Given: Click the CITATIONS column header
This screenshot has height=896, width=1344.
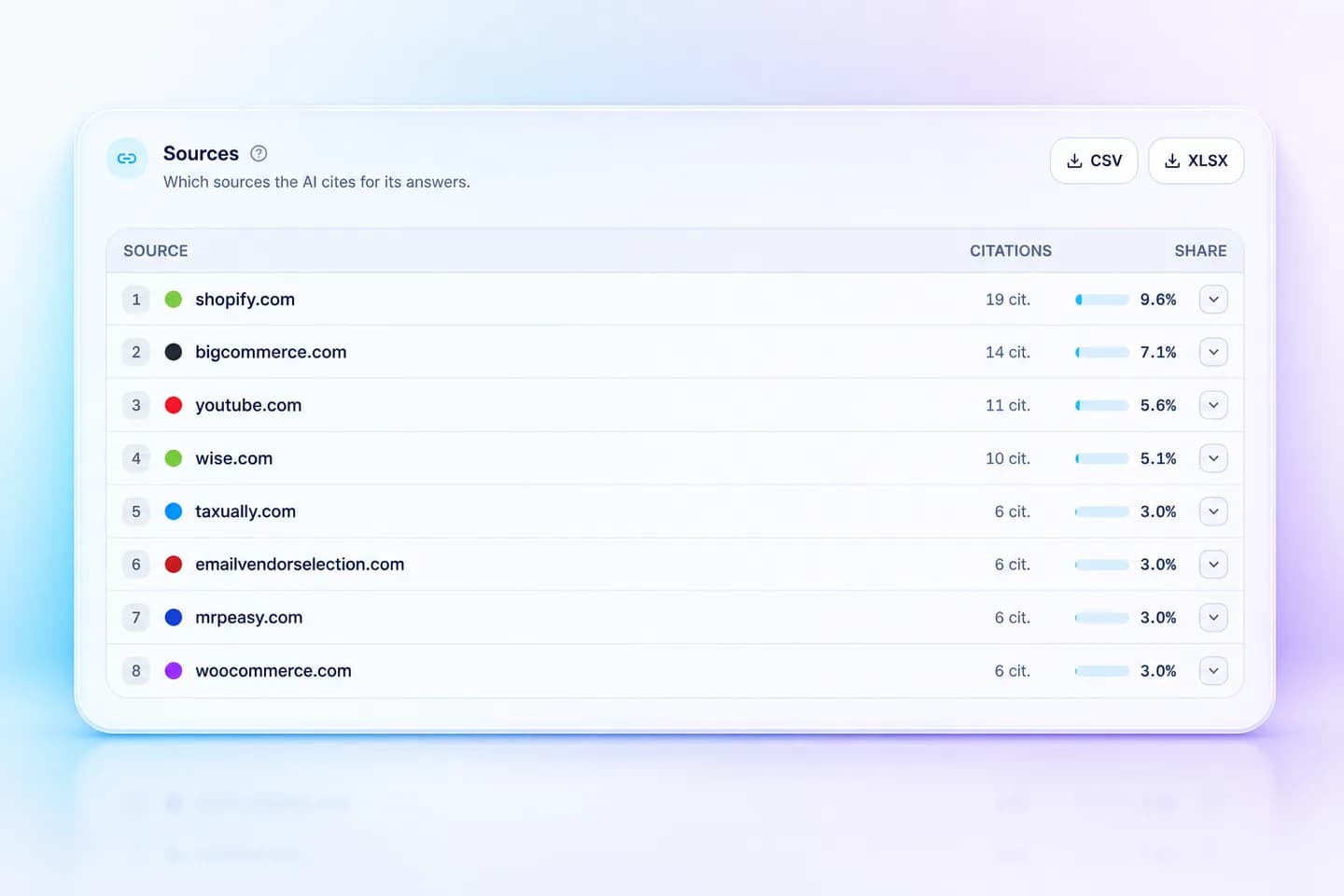Looking at the screenshot, I should 1011,251.
